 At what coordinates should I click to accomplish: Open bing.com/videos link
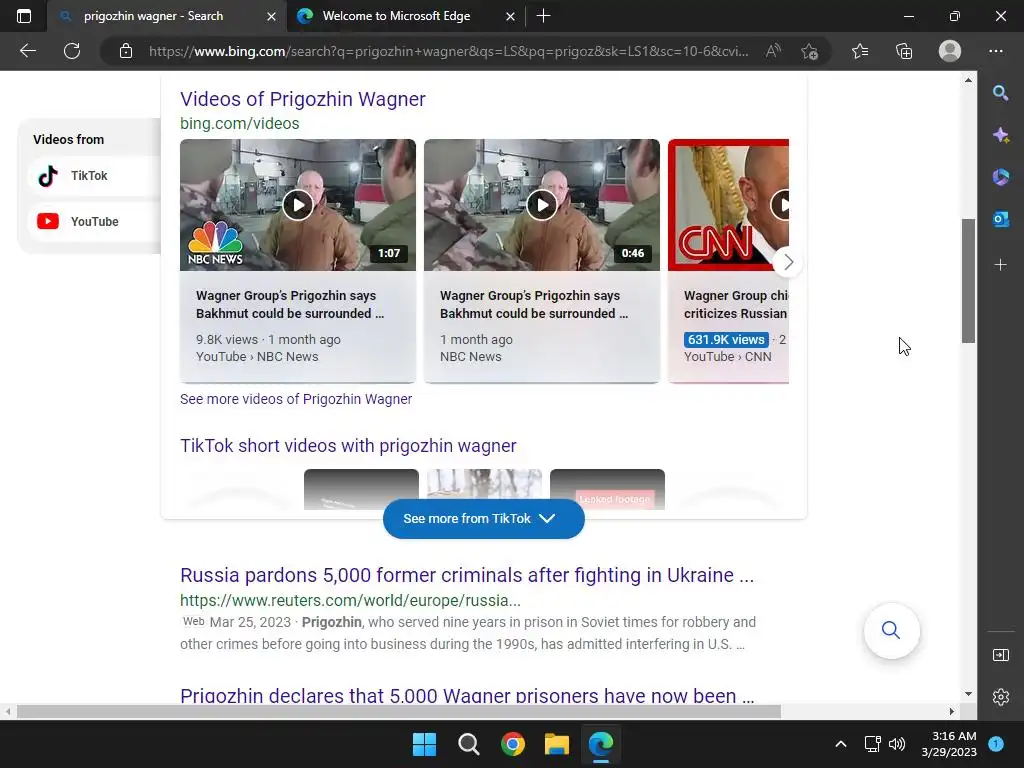tap(240, 123)
